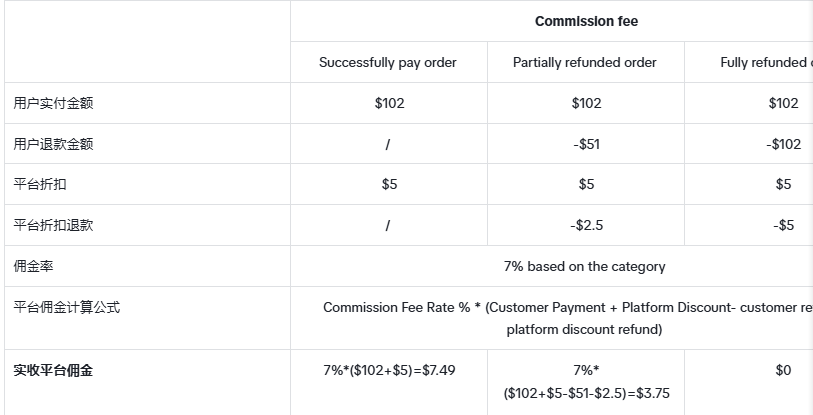Select the 平台折扣退款 row label

pos(53,225)
